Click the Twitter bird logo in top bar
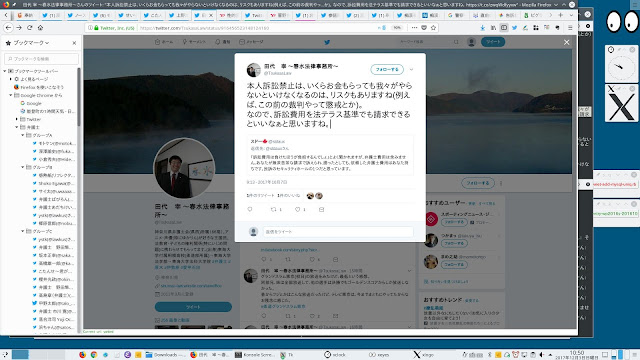640x360 pixels. click(x=327, y=42)
